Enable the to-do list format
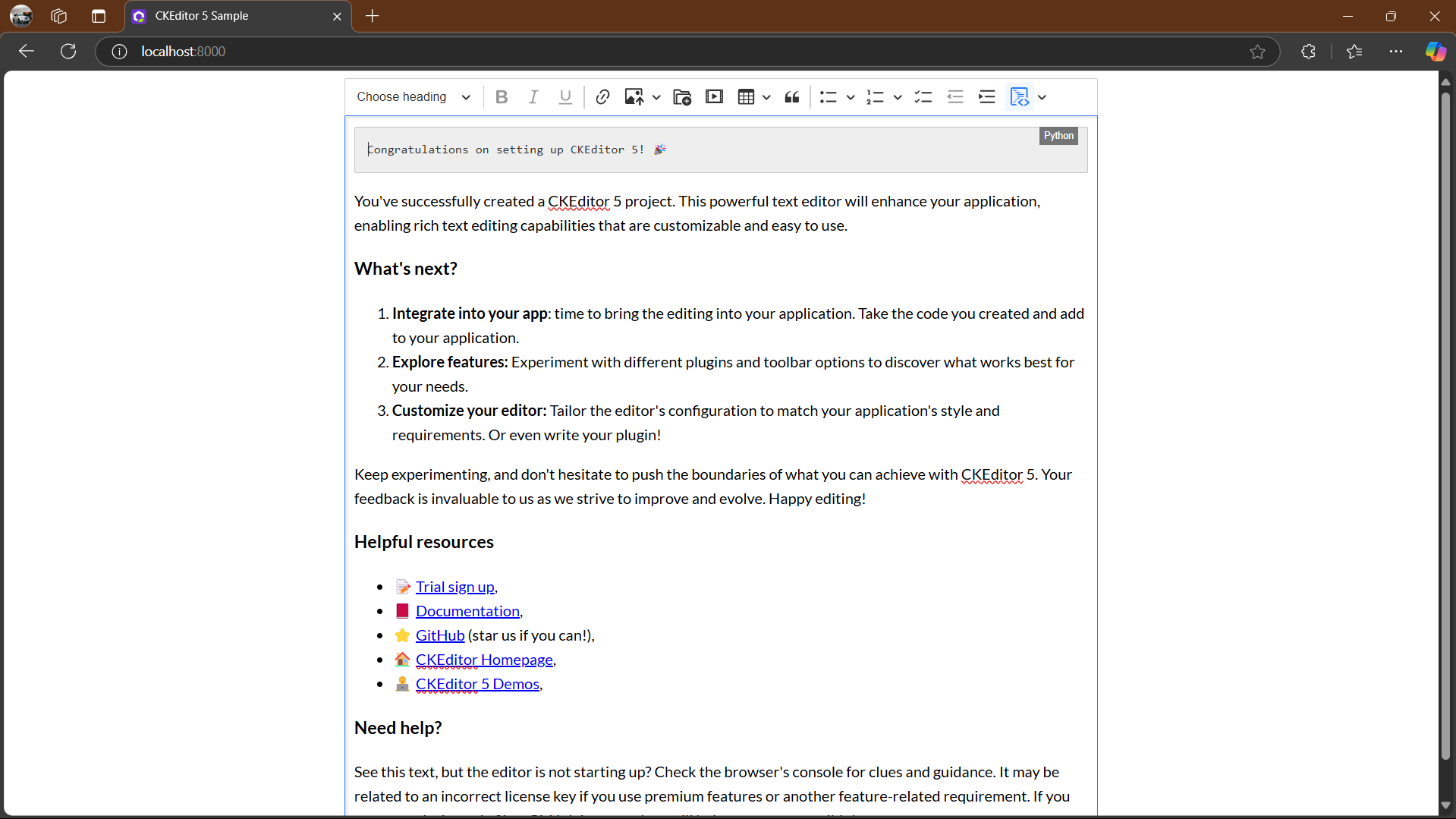1456x819 pixels. (923, 97)
